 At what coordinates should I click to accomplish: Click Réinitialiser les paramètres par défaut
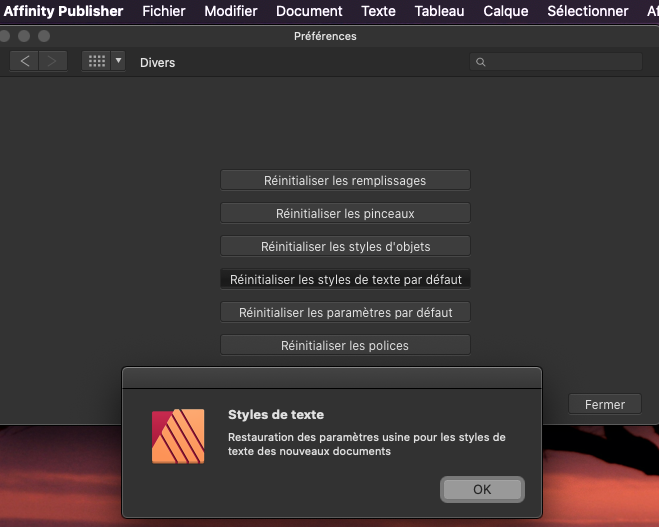click(345, 312)
